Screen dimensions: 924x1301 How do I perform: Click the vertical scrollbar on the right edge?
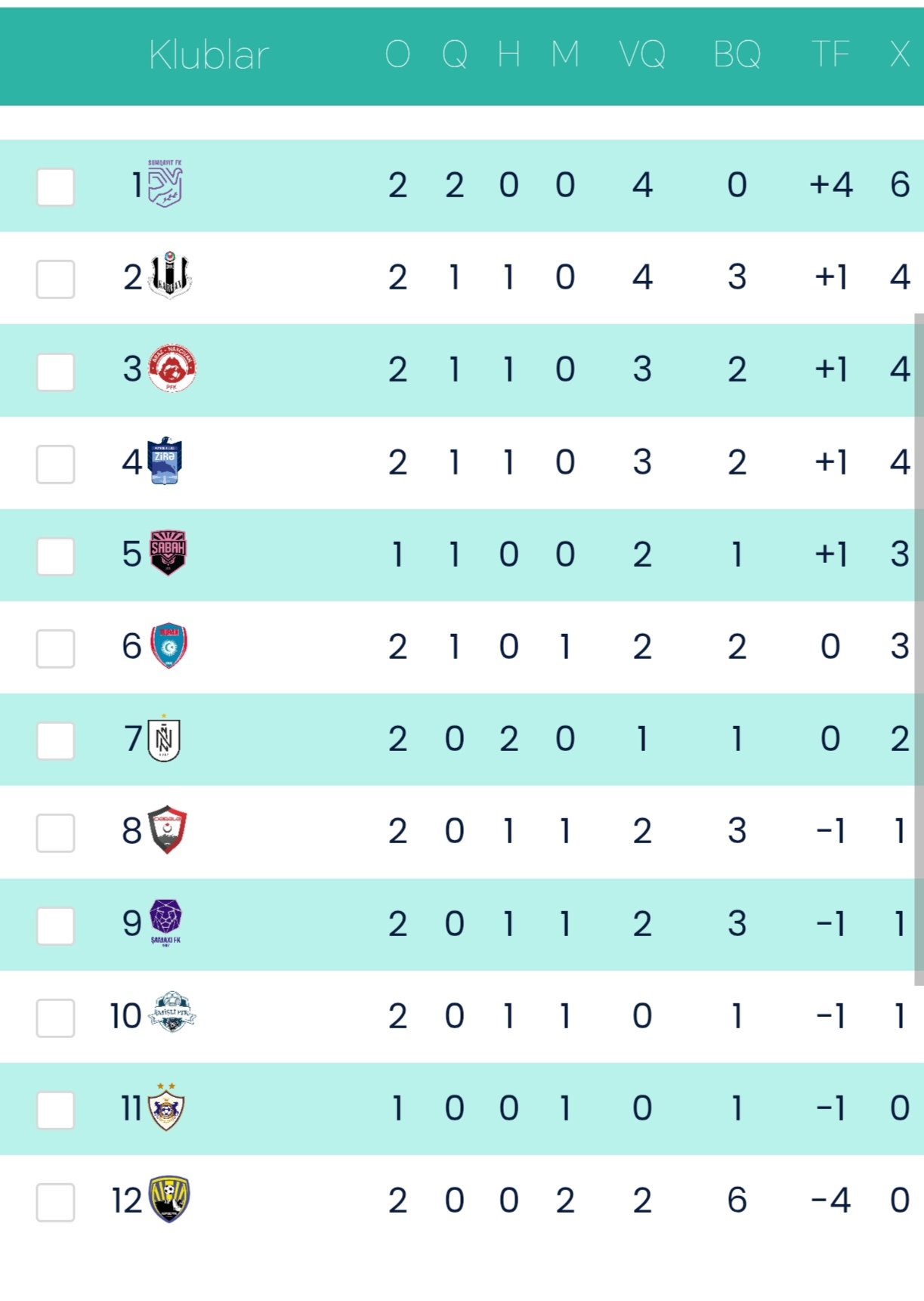(x=919, y=650)
